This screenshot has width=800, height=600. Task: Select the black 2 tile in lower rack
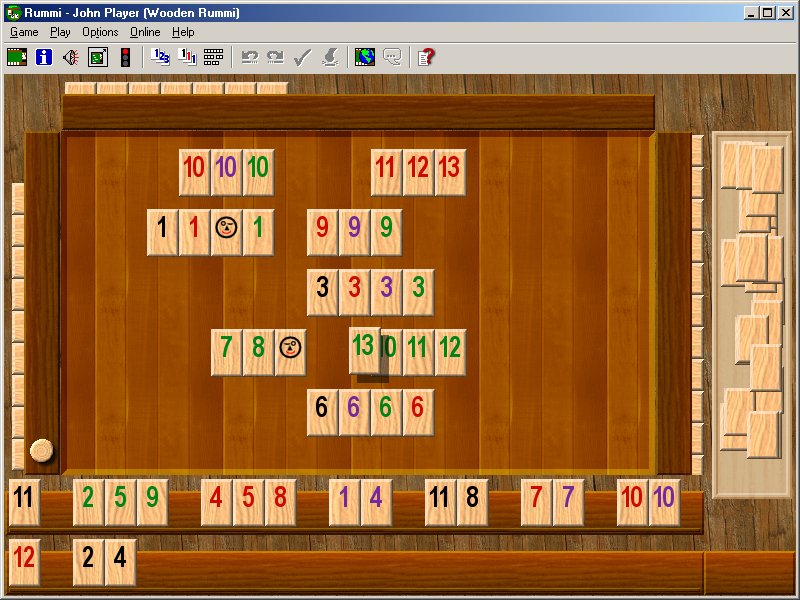(x=88, y=562)
